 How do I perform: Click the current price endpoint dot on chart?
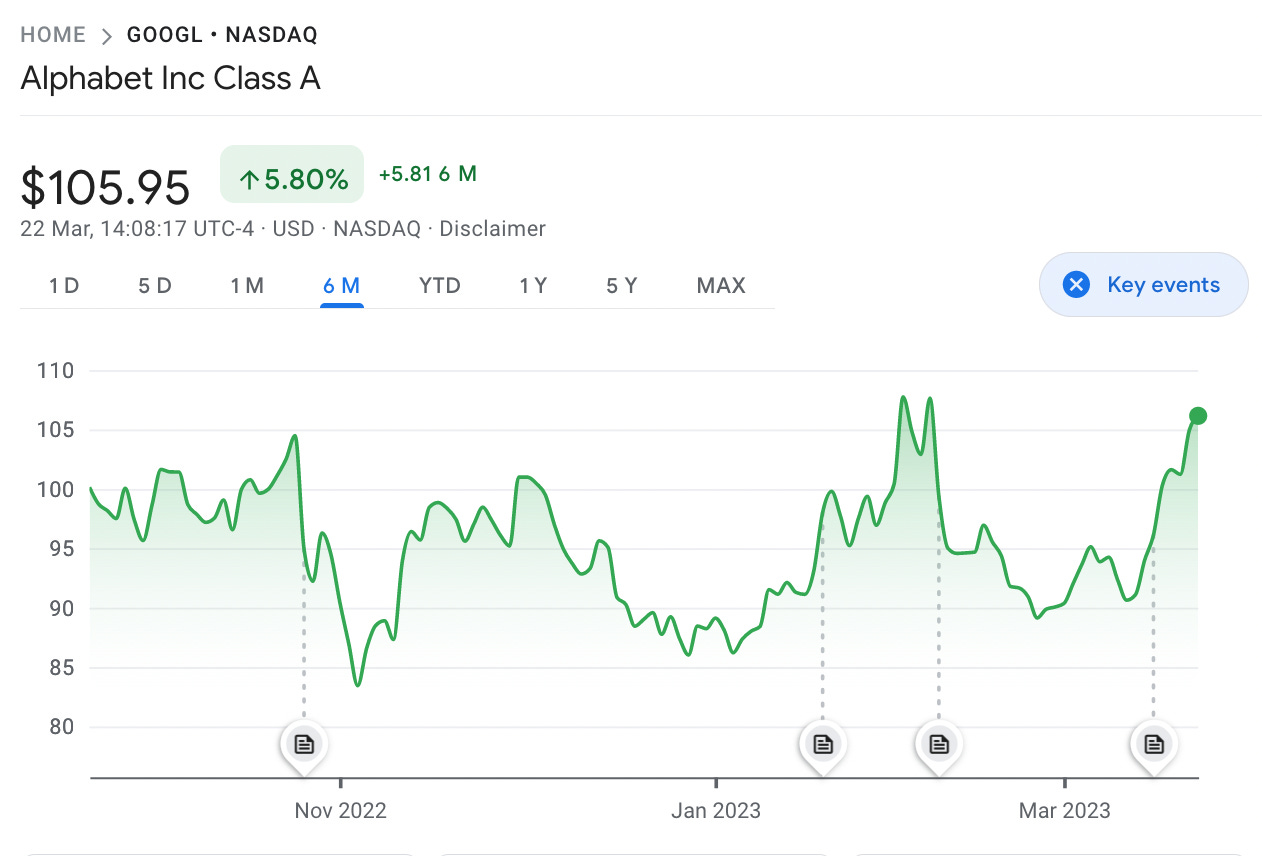(1198, 416)
